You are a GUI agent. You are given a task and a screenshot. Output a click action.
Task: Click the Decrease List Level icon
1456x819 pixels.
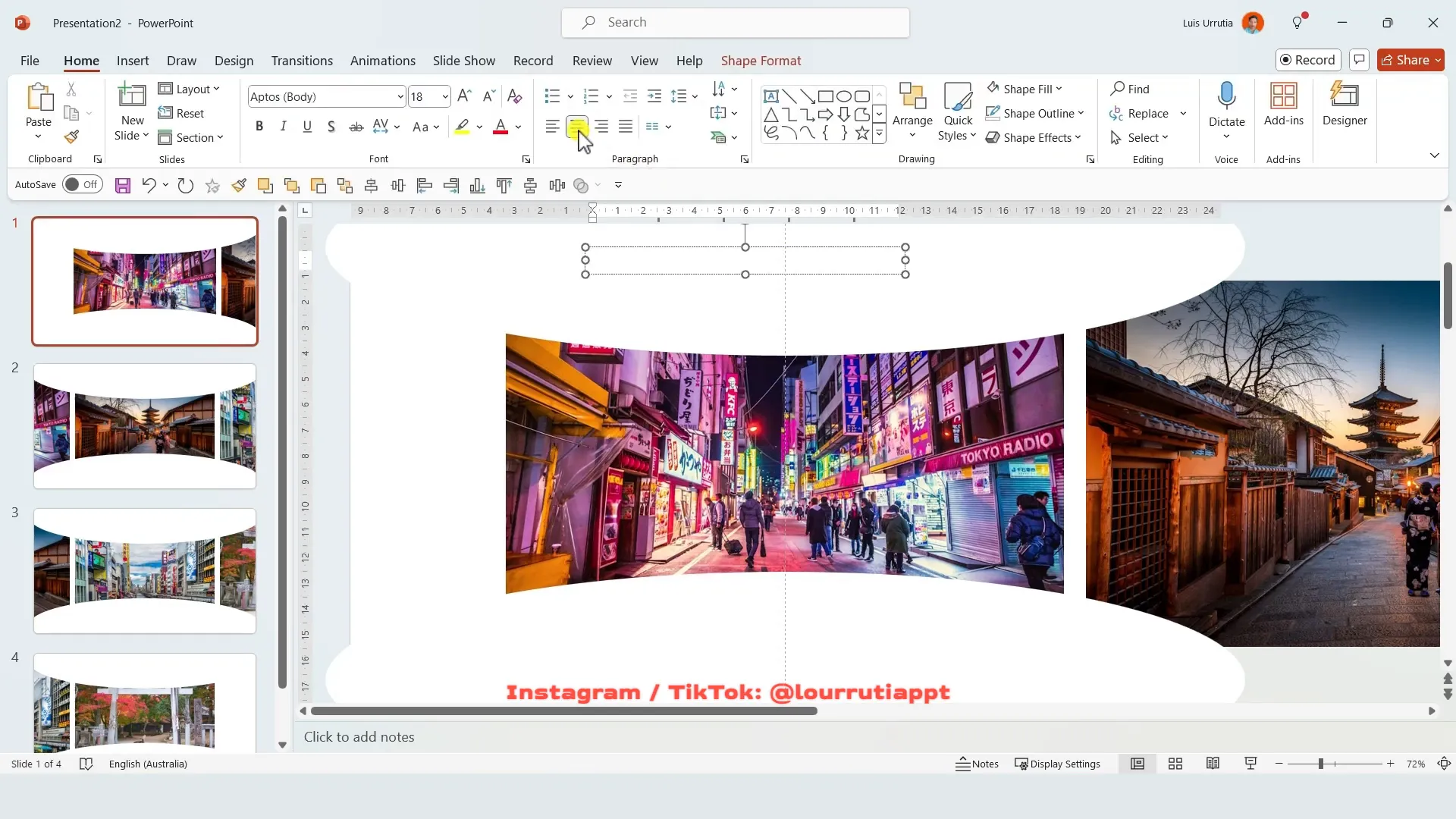(x=629, y=96)
